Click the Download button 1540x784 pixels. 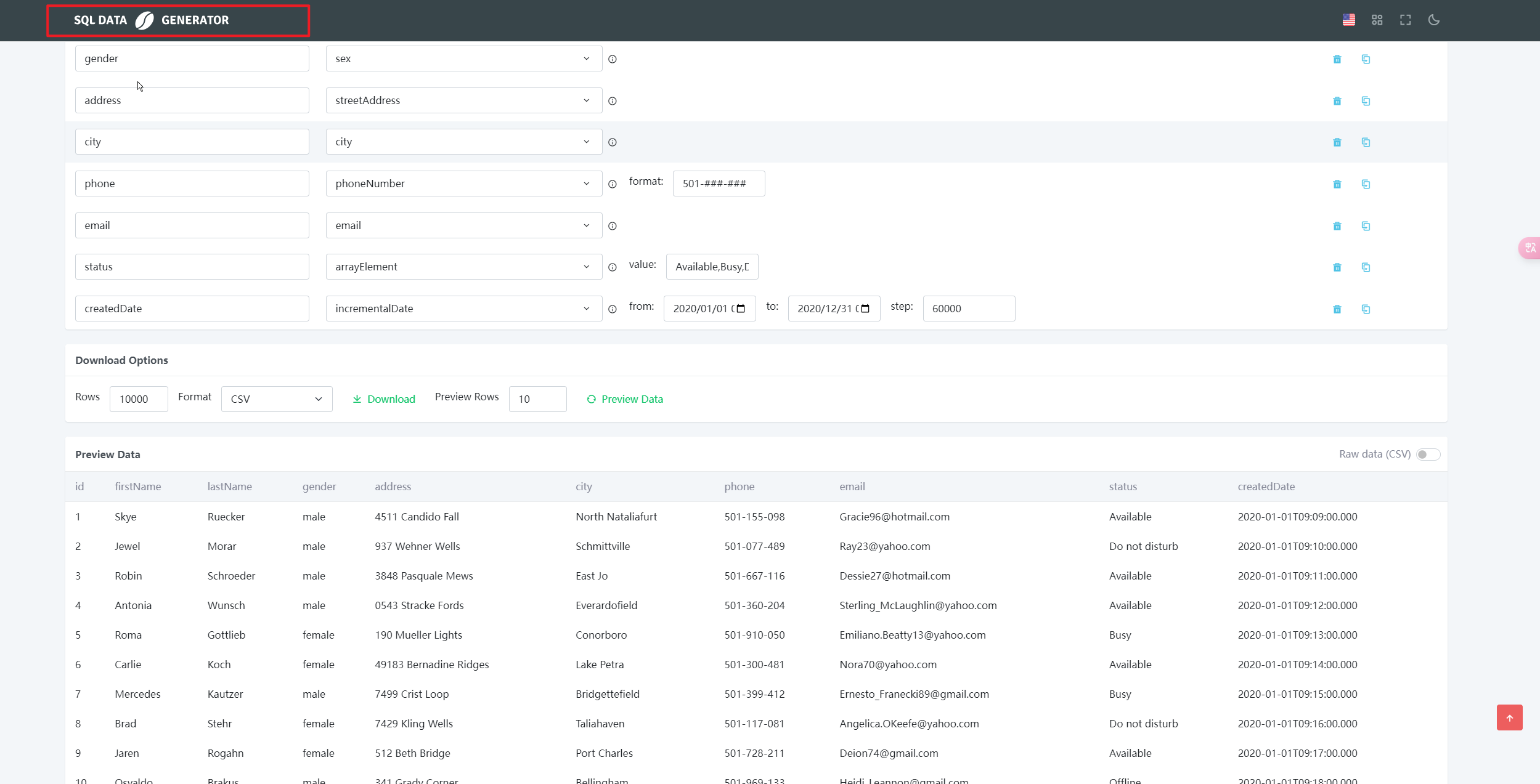pyautogui.click(x=384, y=399)
